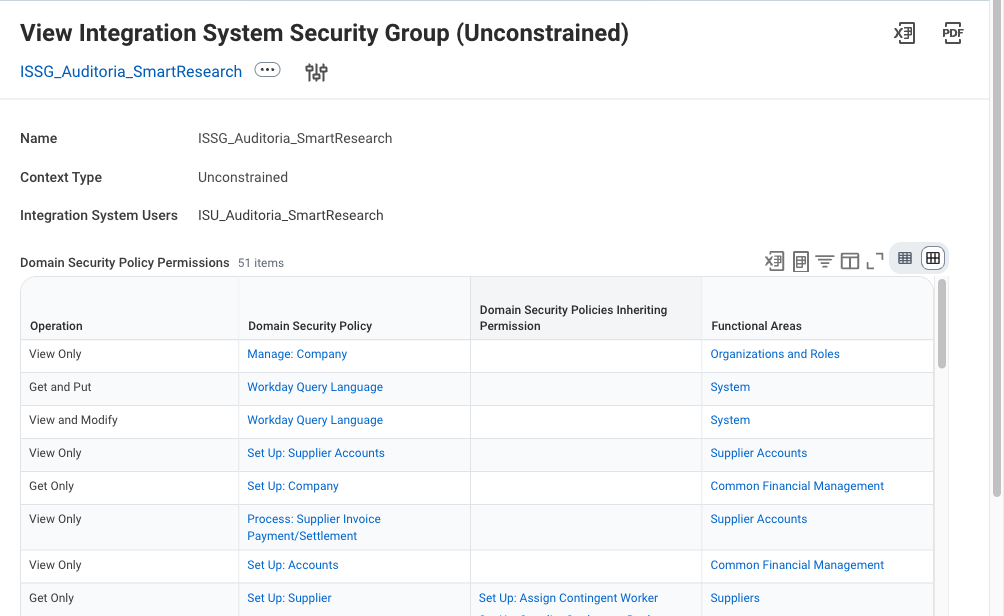Open the ISSG_Auditoria_SmartResearch link

point(131,71)
